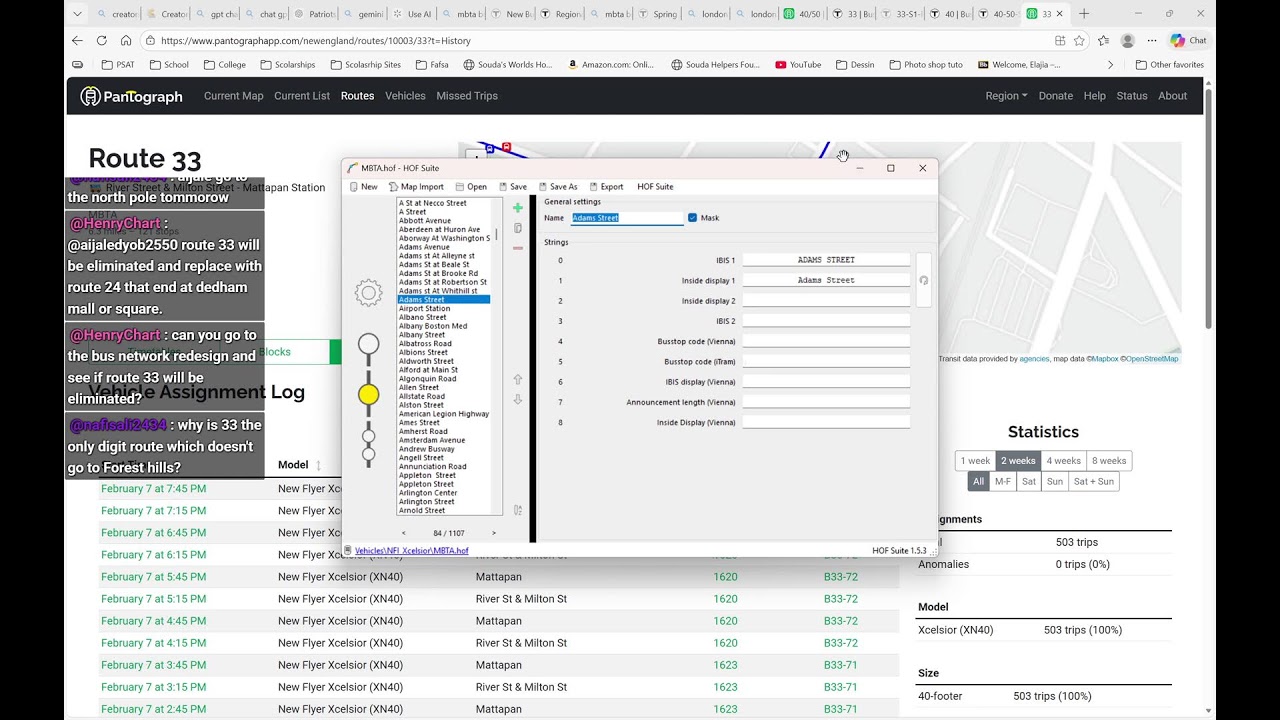Screen dimensions: 1280x720
Task: Open Current List in Pantograph navbar
Action: (302, 96)
